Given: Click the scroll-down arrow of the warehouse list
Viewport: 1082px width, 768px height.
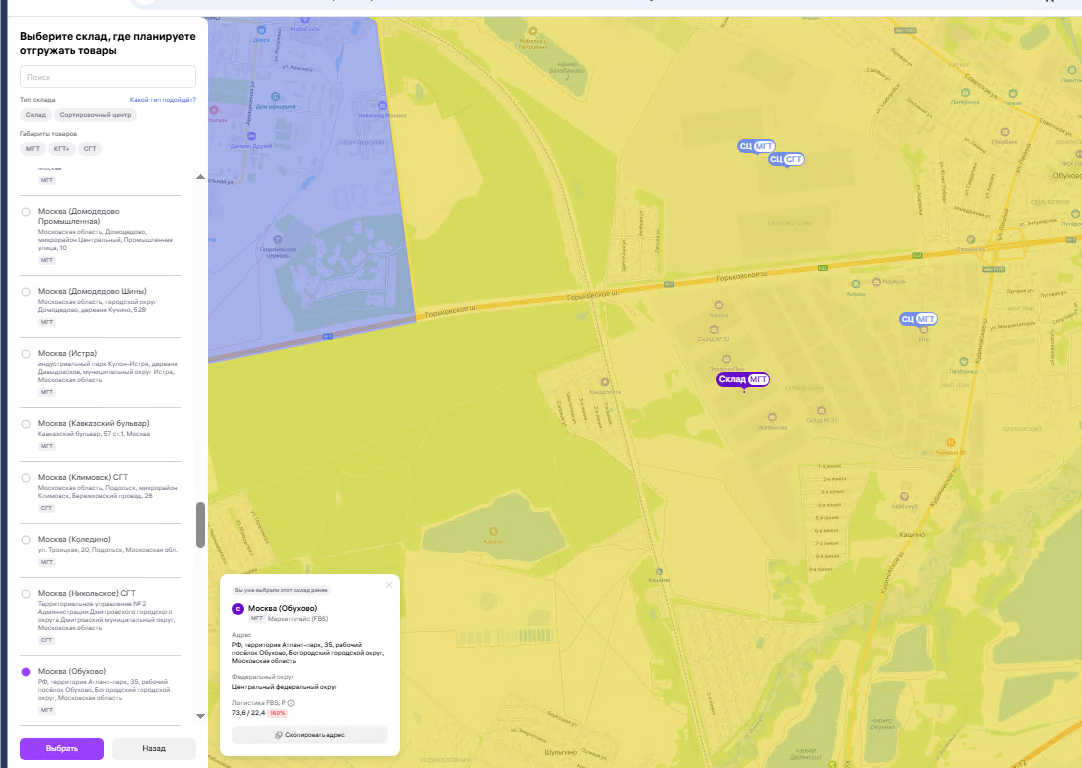Looking at the screenshot, I should [x=200, y=716].
